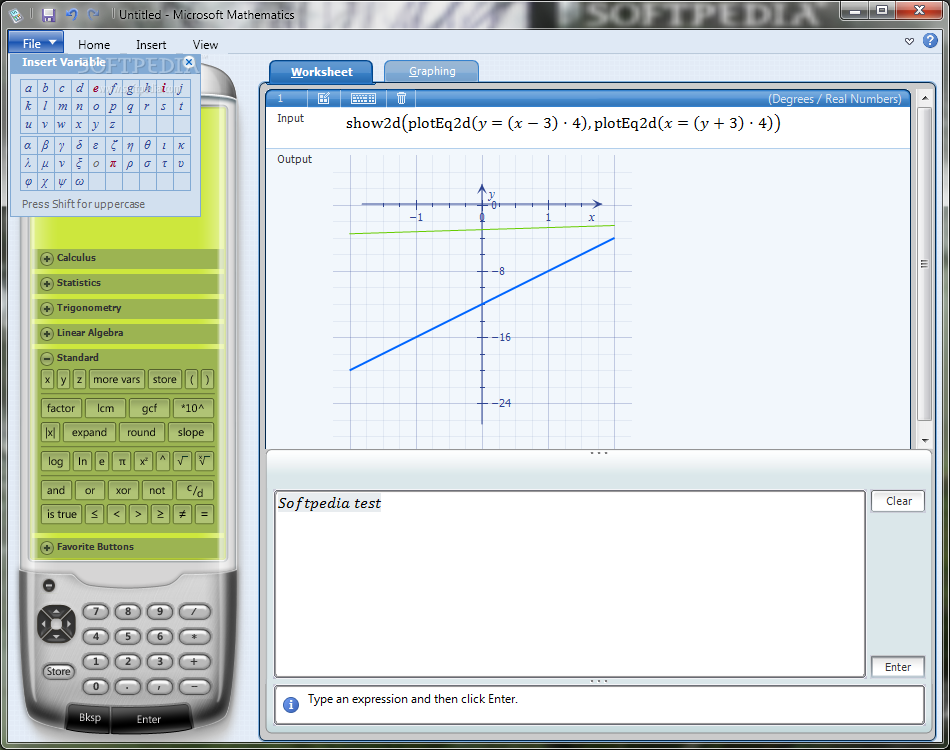
Task: Click the gcf button
Action: (x=149, y=408)
